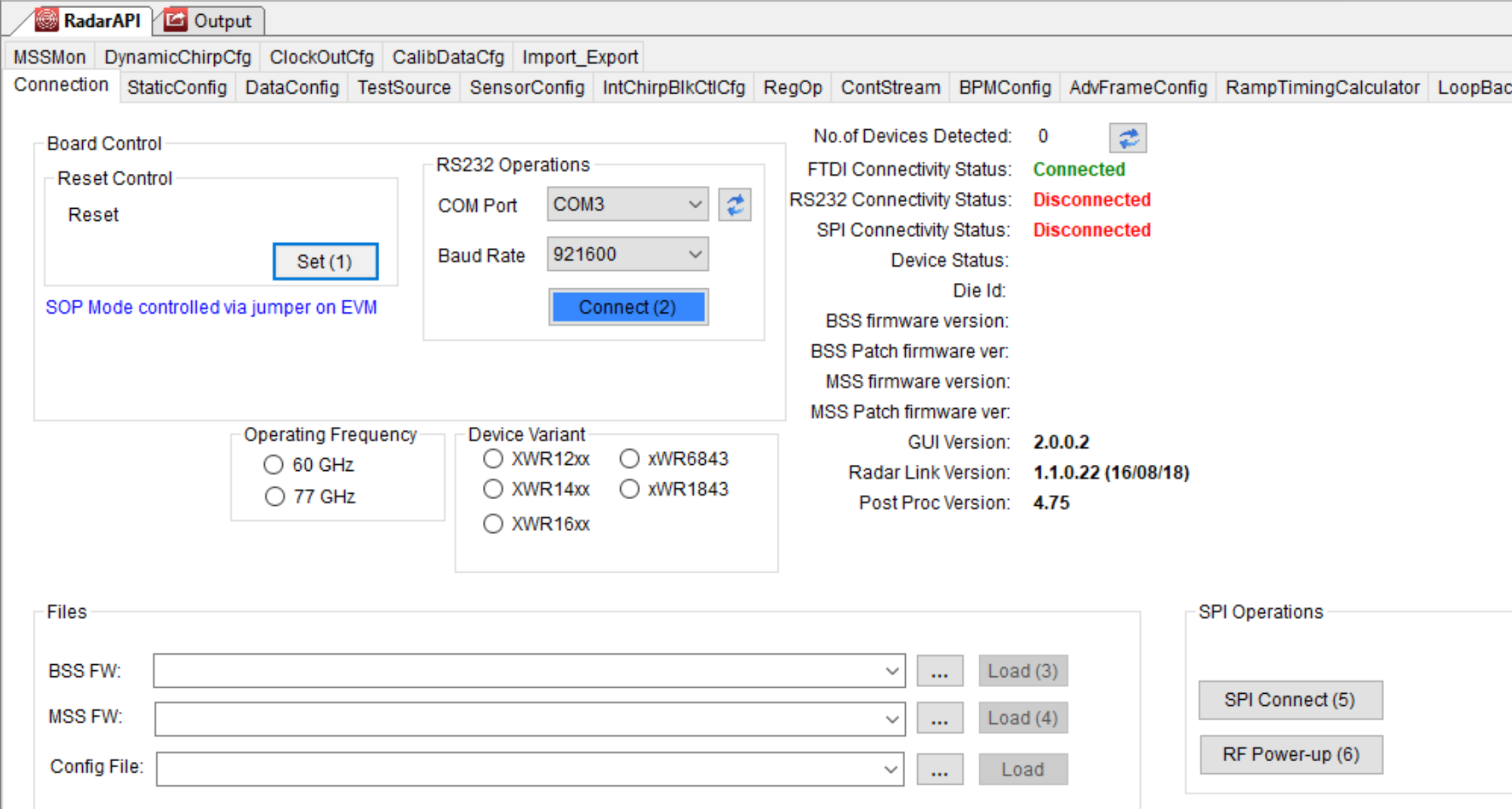
Task: Click the RS232 Disconnected status text
Action: click(1092, 200)
